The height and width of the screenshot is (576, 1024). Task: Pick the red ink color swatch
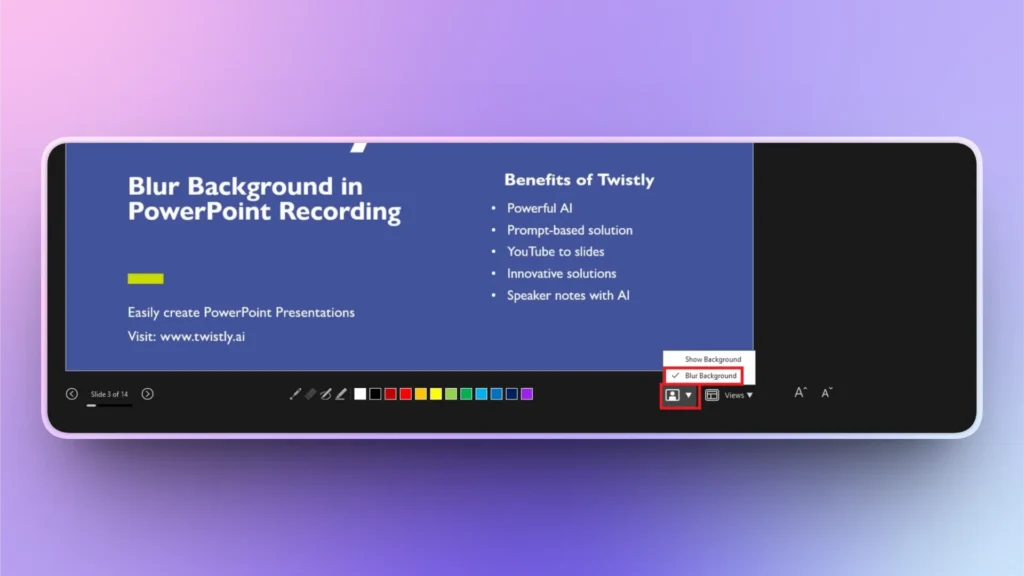404,393
